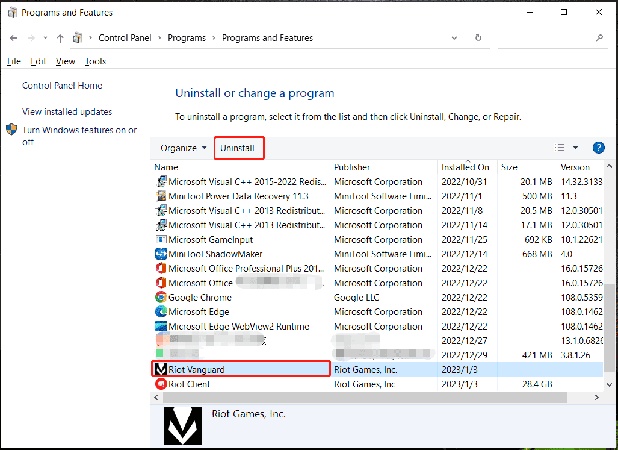Click the Uninstall button
This screenshot has width=618, height=450.
(238, 148)
